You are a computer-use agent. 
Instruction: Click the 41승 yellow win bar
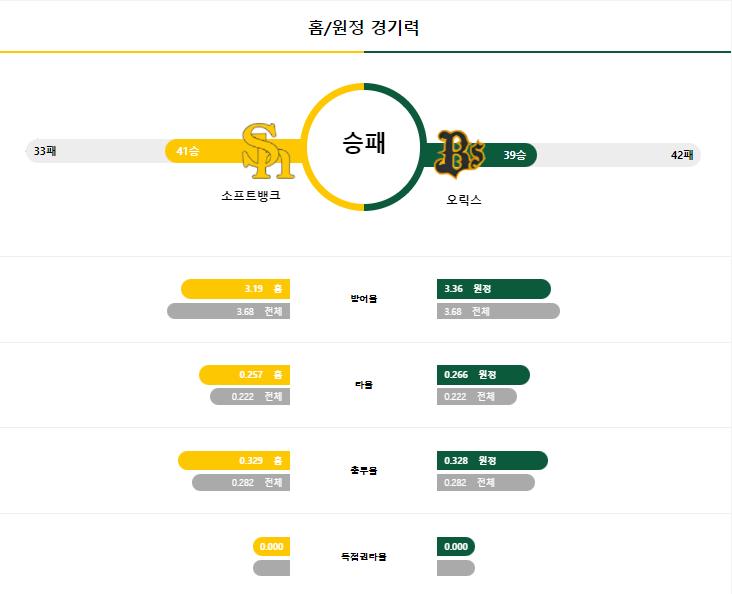[233, 151]
